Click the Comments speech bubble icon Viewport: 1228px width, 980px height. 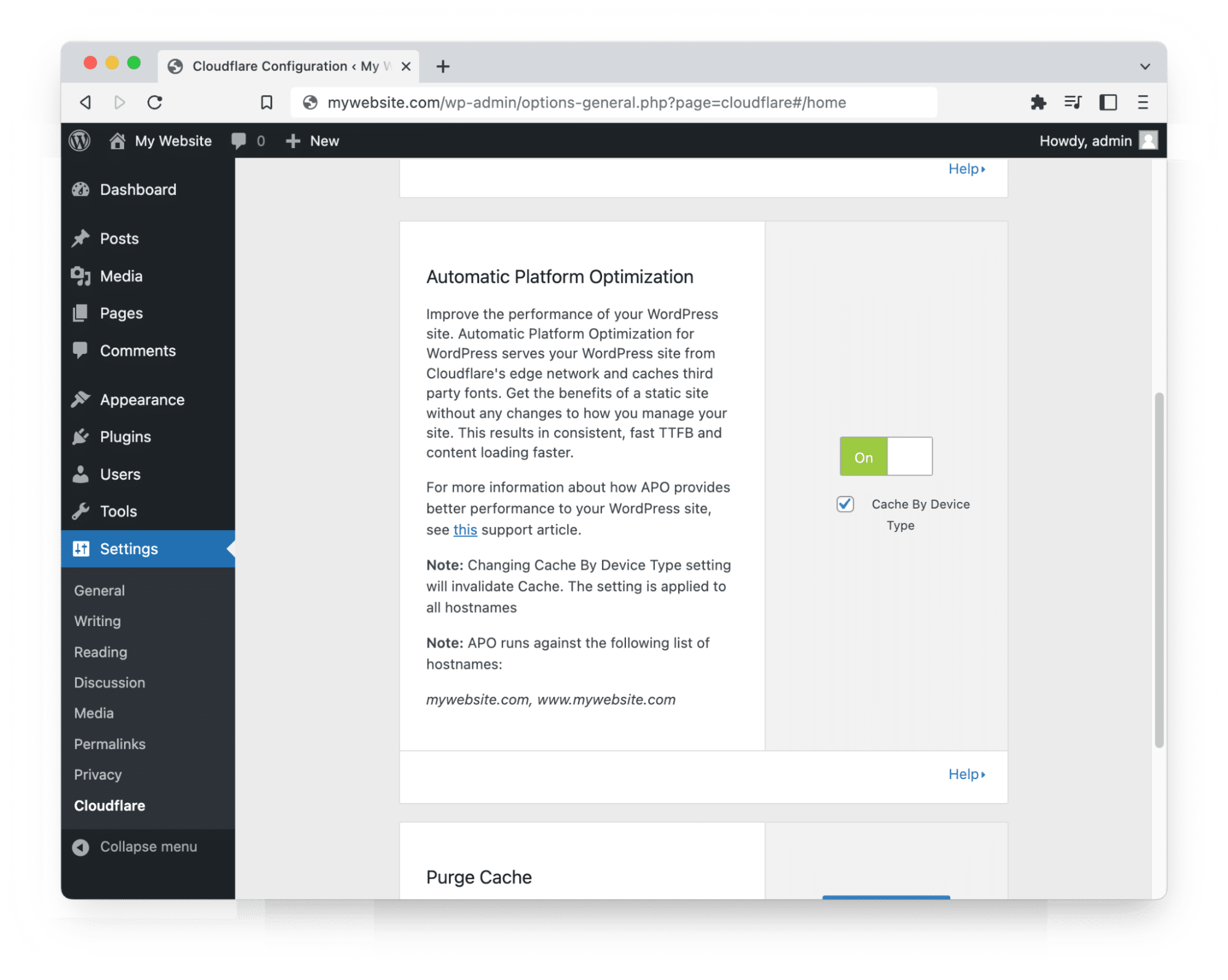tap(80, 350)
